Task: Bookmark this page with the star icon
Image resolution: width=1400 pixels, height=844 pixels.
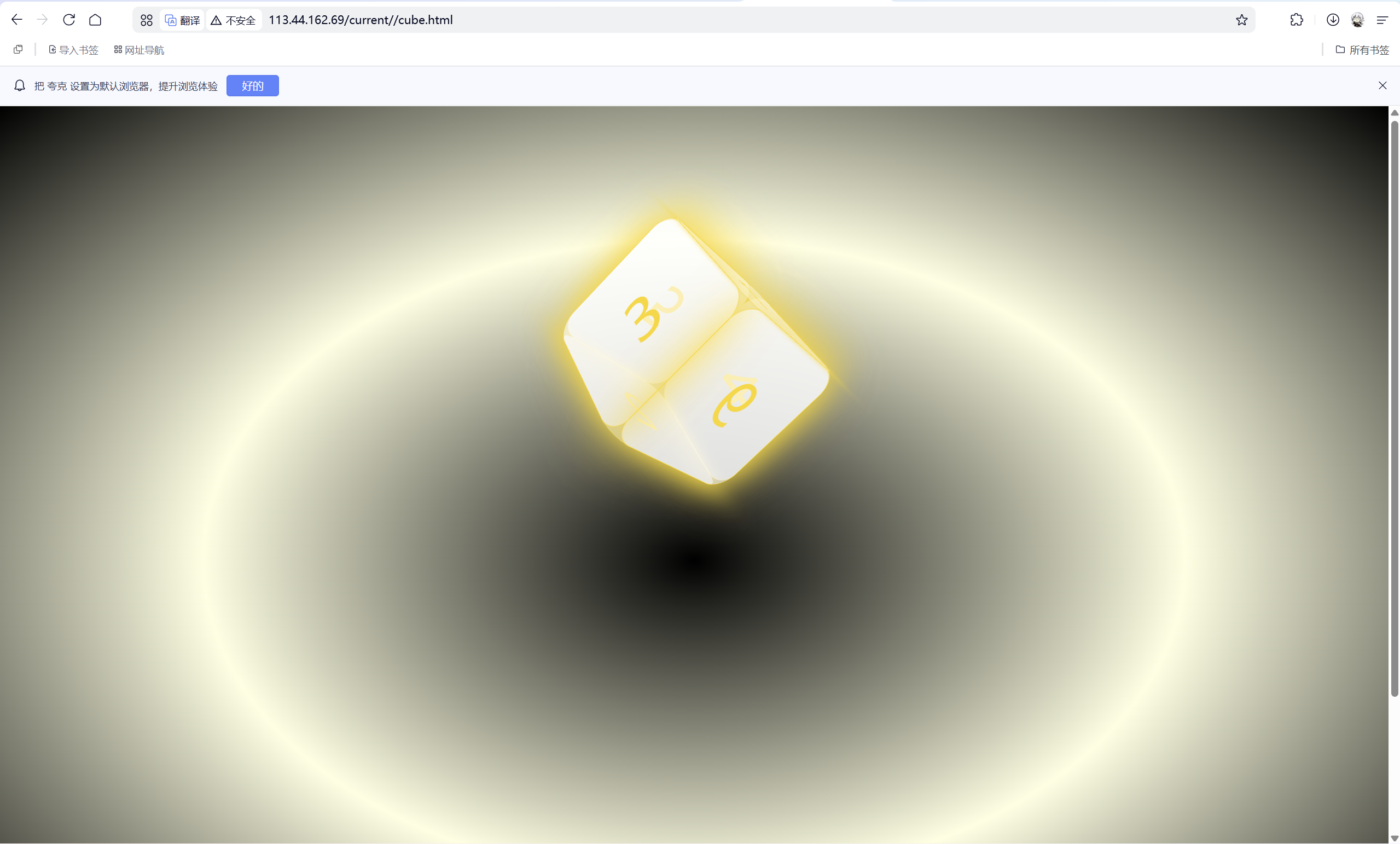Action: pyautogui.click(x=1241, y=20)
